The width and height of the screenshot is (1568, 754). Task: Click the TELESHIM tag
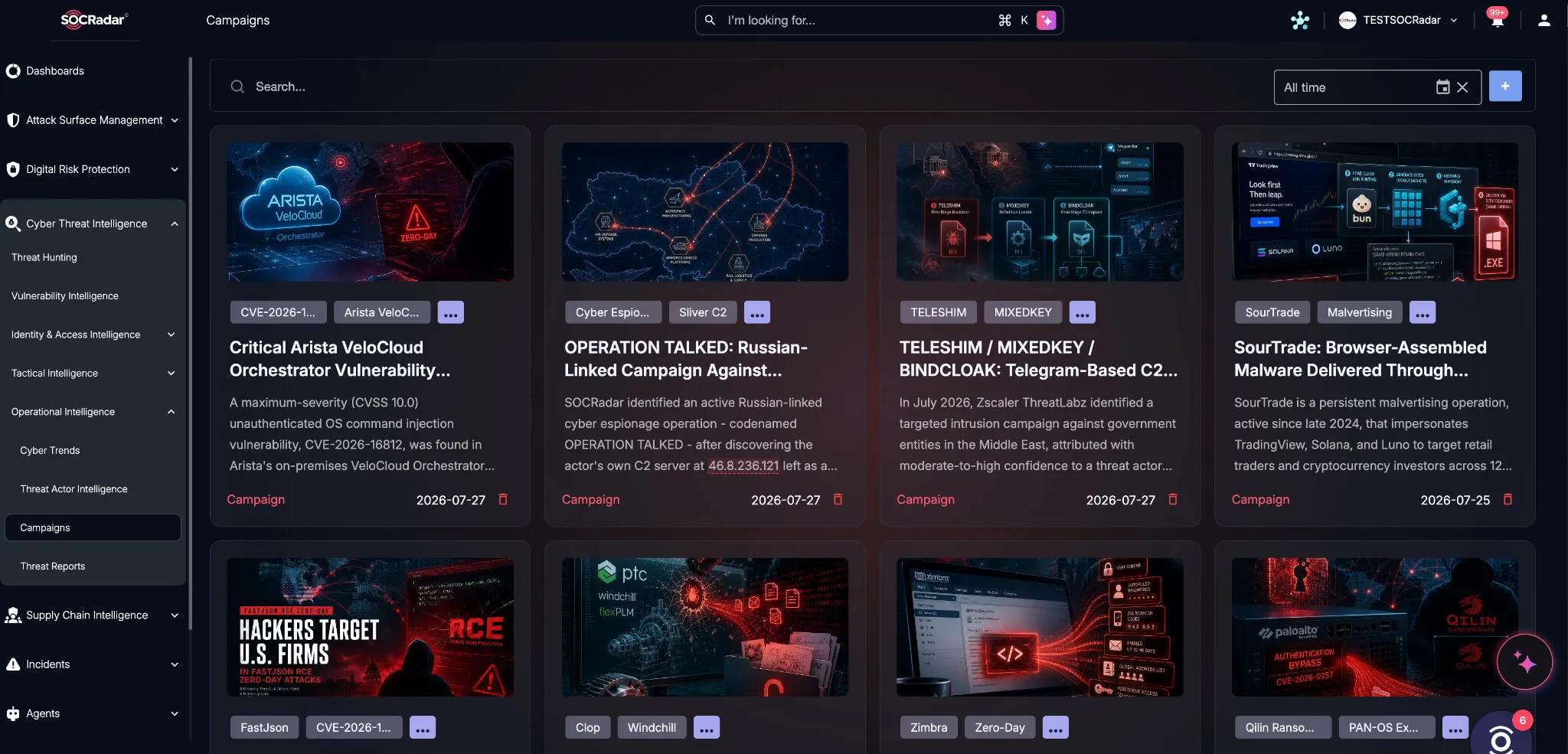point(938,312)
